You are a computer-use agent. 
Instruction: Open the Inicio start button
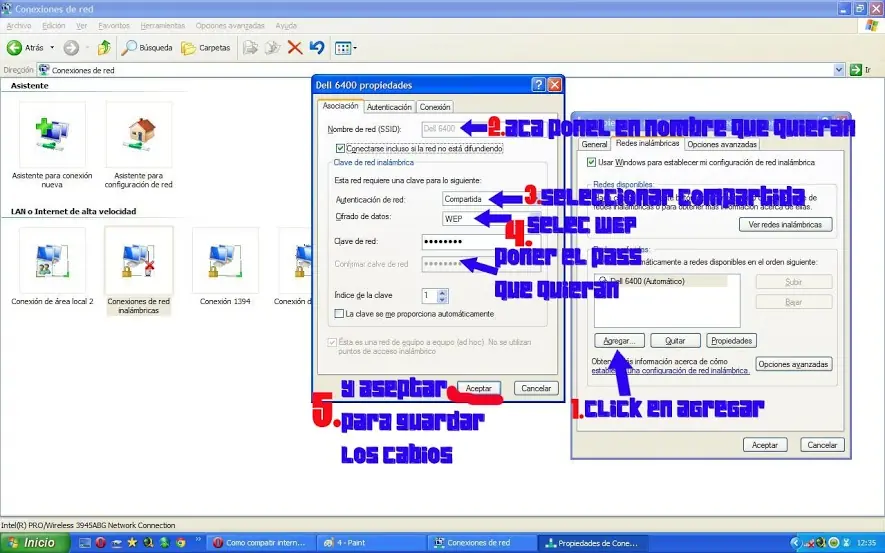point(34,543)
